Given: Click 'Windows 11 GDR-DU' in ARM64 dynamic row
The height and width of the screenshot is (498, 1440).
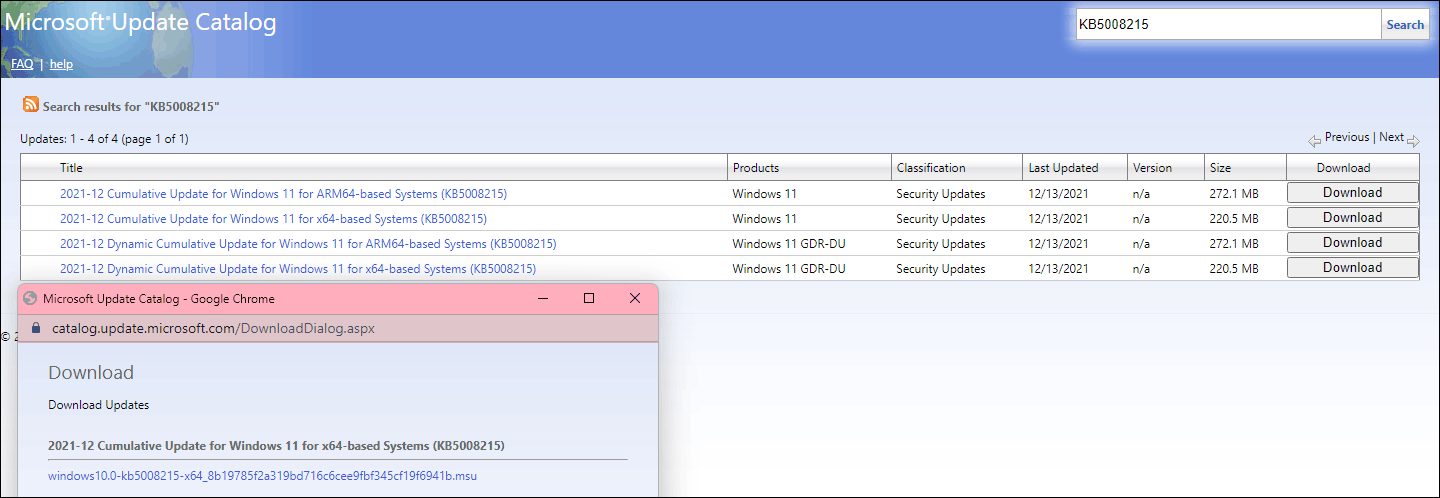Looking at the screenshot, I should [x=789, y=244].
